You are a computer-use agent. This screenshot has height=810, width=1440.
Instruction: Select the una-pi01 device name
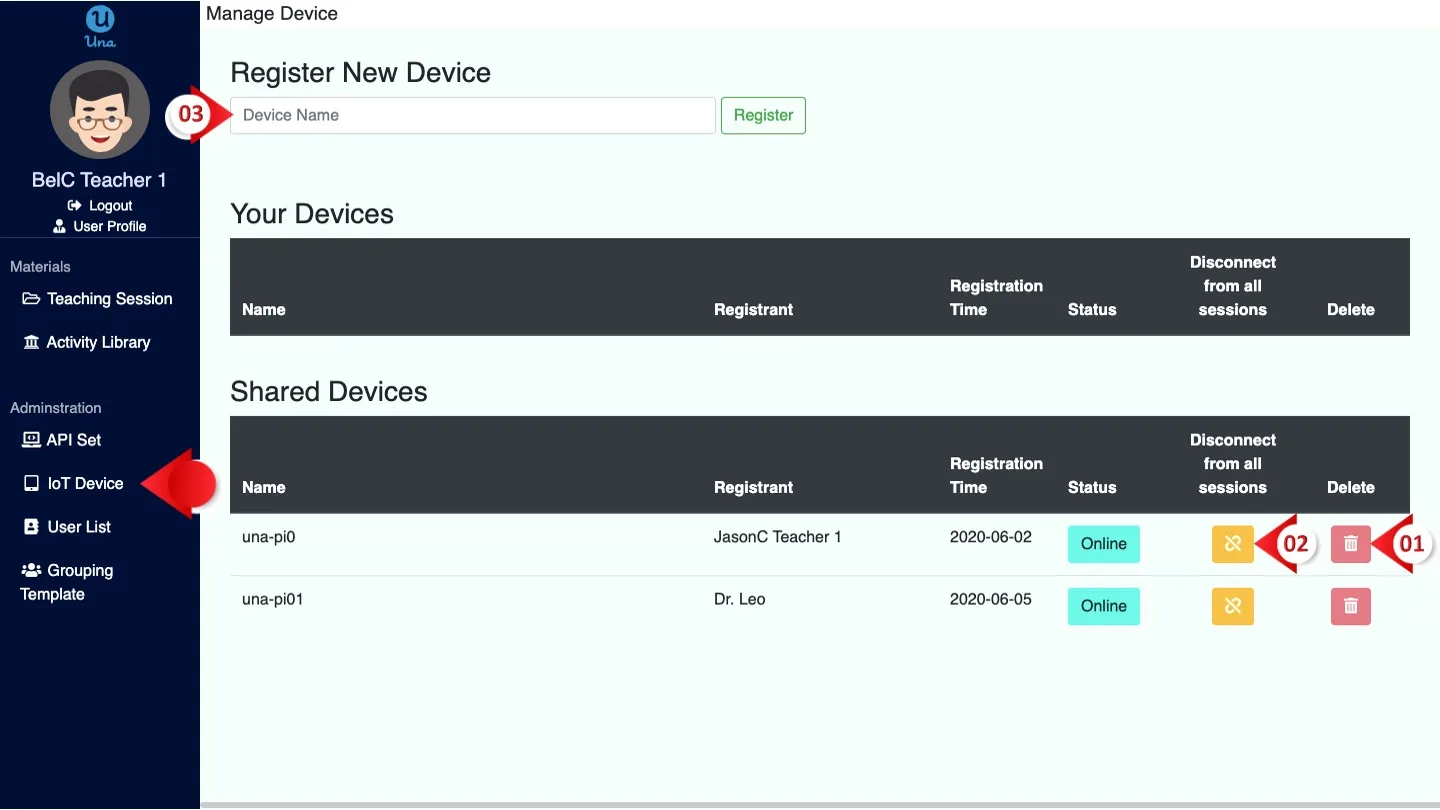pos(273,599)
